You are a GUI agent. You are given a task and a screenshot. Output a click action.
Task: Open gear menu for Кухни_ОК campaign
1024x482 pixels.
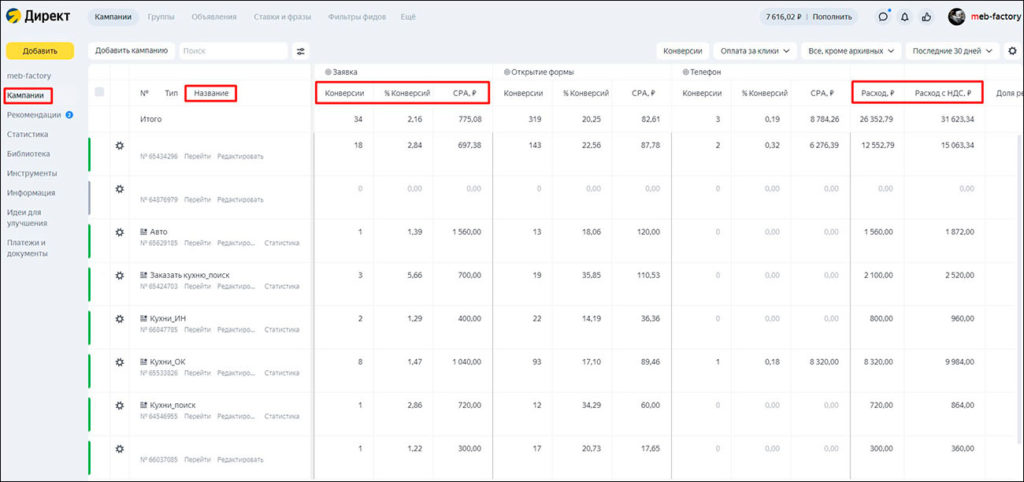[x=120, y=362]
